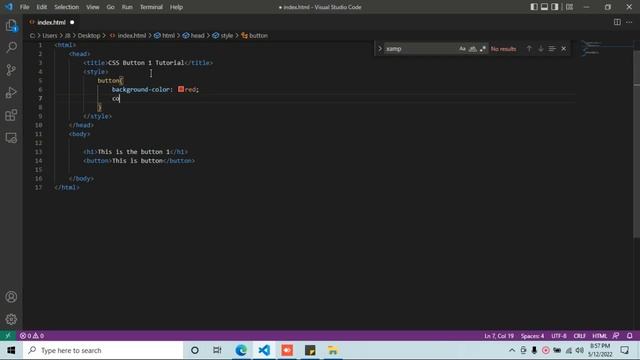Click HTML language mode in status bar
The image size is (640, 360).
[x=600, y=336]
